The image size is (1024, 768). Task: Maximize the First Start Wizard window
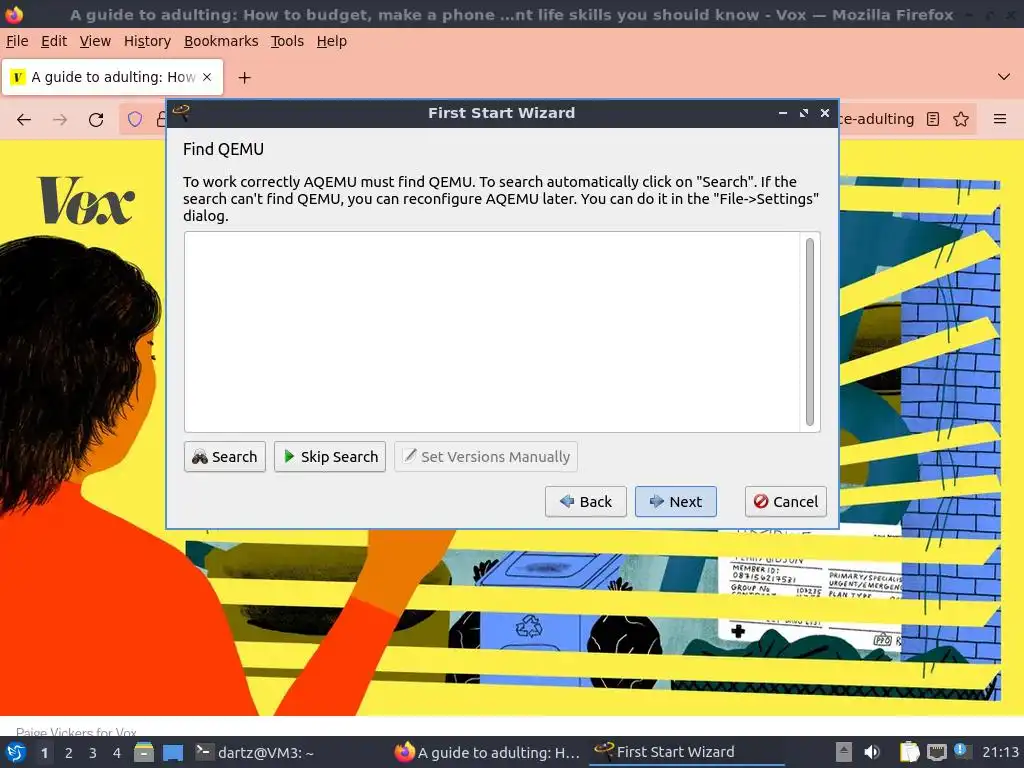804,113
